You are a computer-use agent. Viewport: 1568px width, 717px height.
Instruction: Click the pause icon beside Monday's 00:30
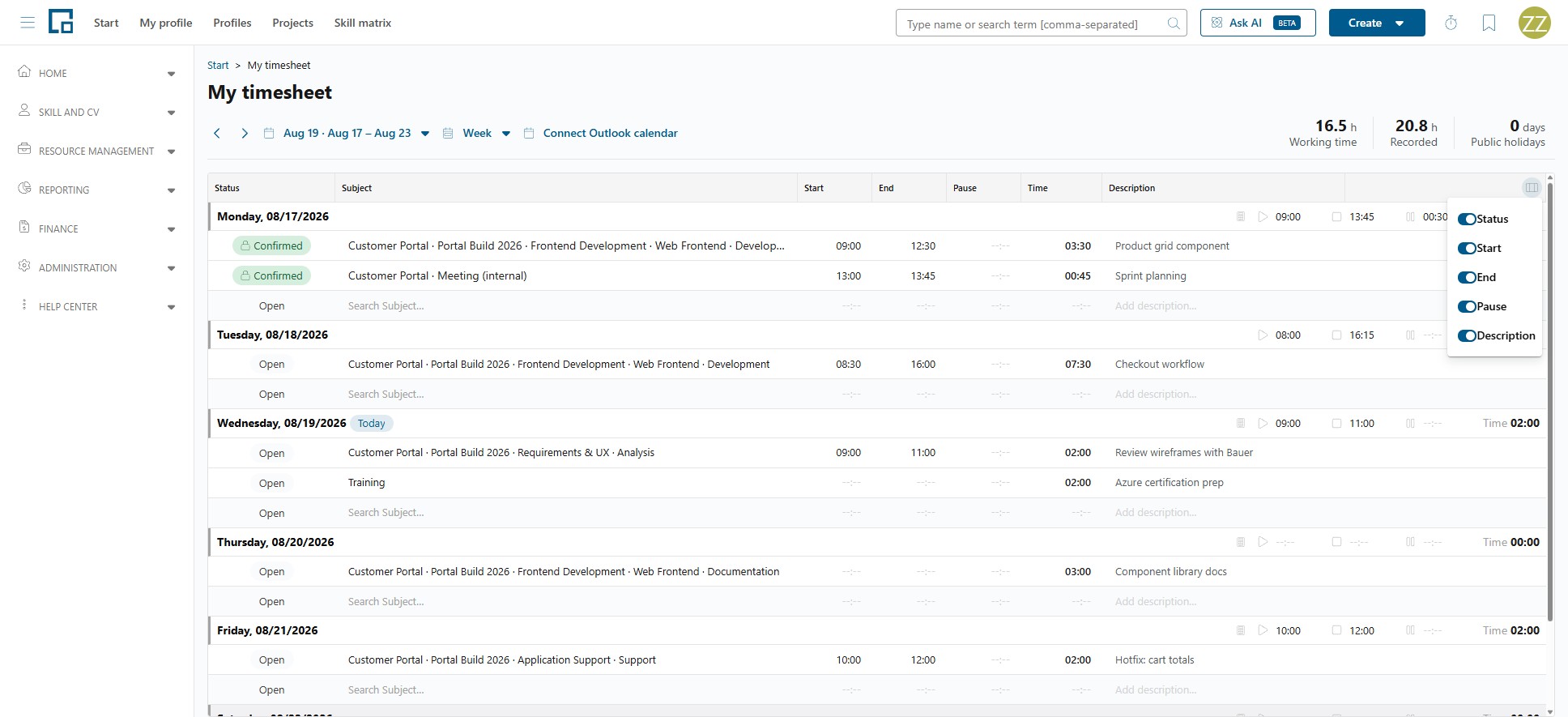pyautogui.click(x=1410, y=216)
